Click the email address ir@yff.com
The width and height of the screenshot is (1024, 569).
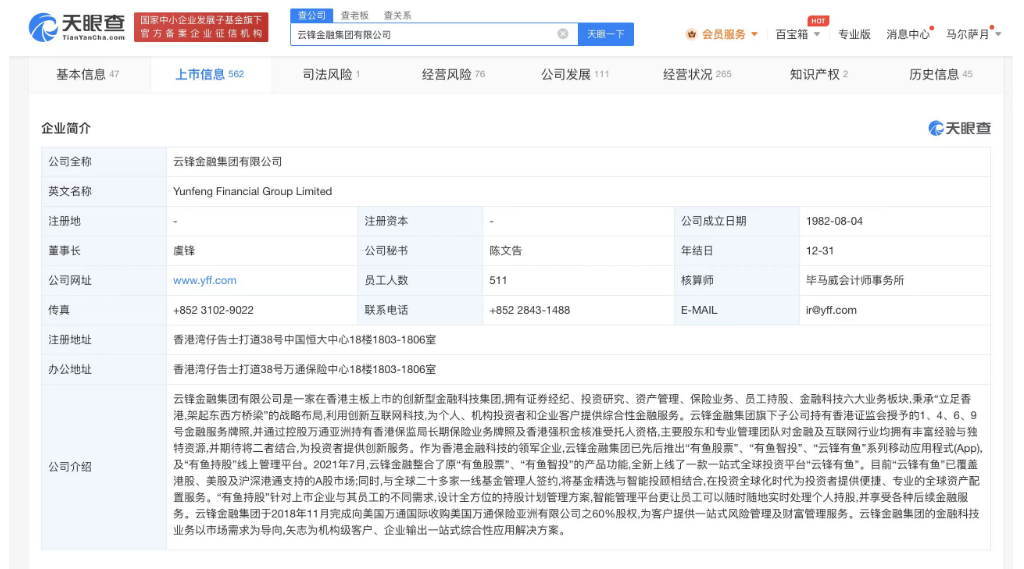point(831,310)
